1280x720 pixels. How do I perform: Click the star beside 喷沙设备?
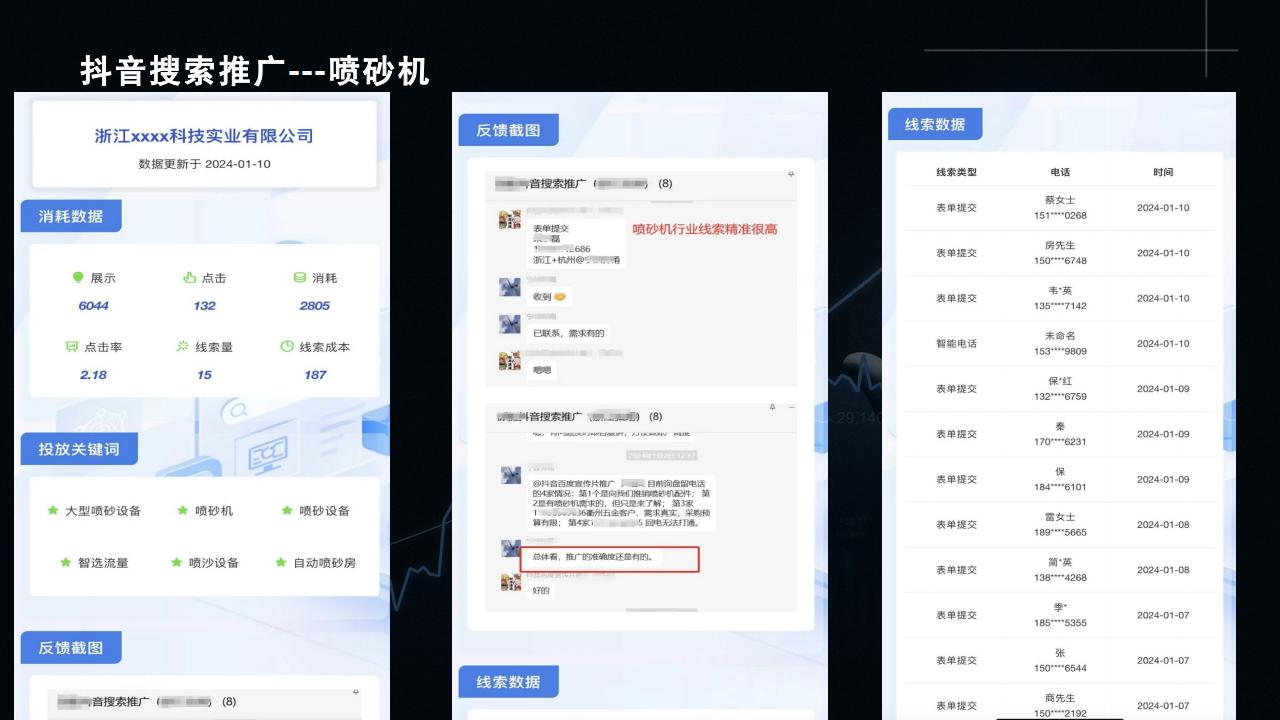point(177,562)
